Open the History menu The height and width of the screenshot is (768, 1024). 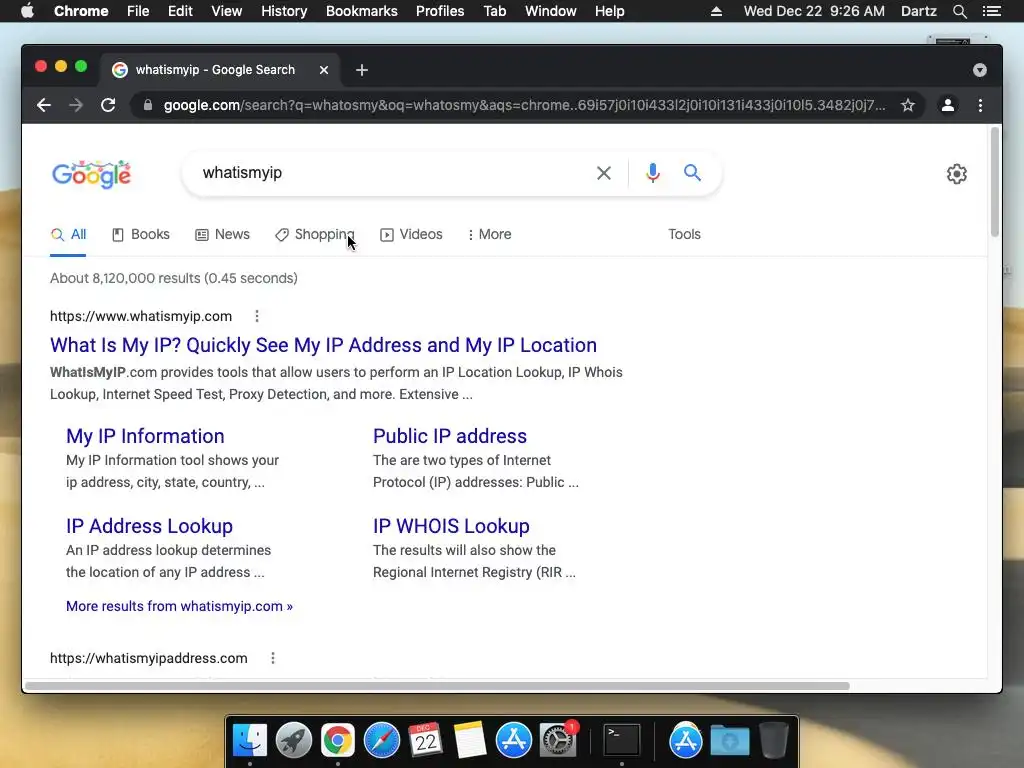[284, 11]
